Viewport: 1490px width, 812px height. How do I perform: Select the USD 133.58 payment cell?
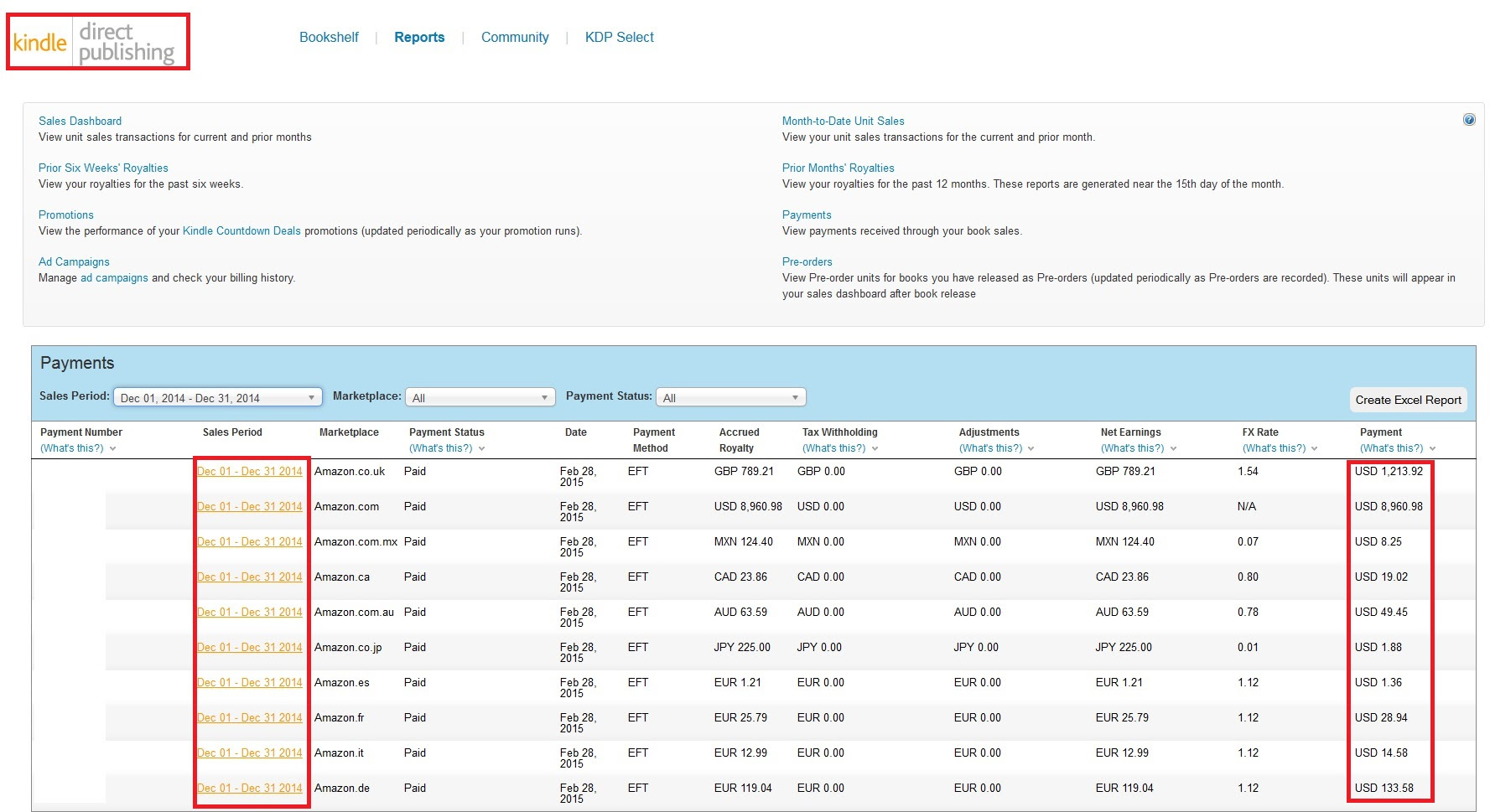point(1384,788)
